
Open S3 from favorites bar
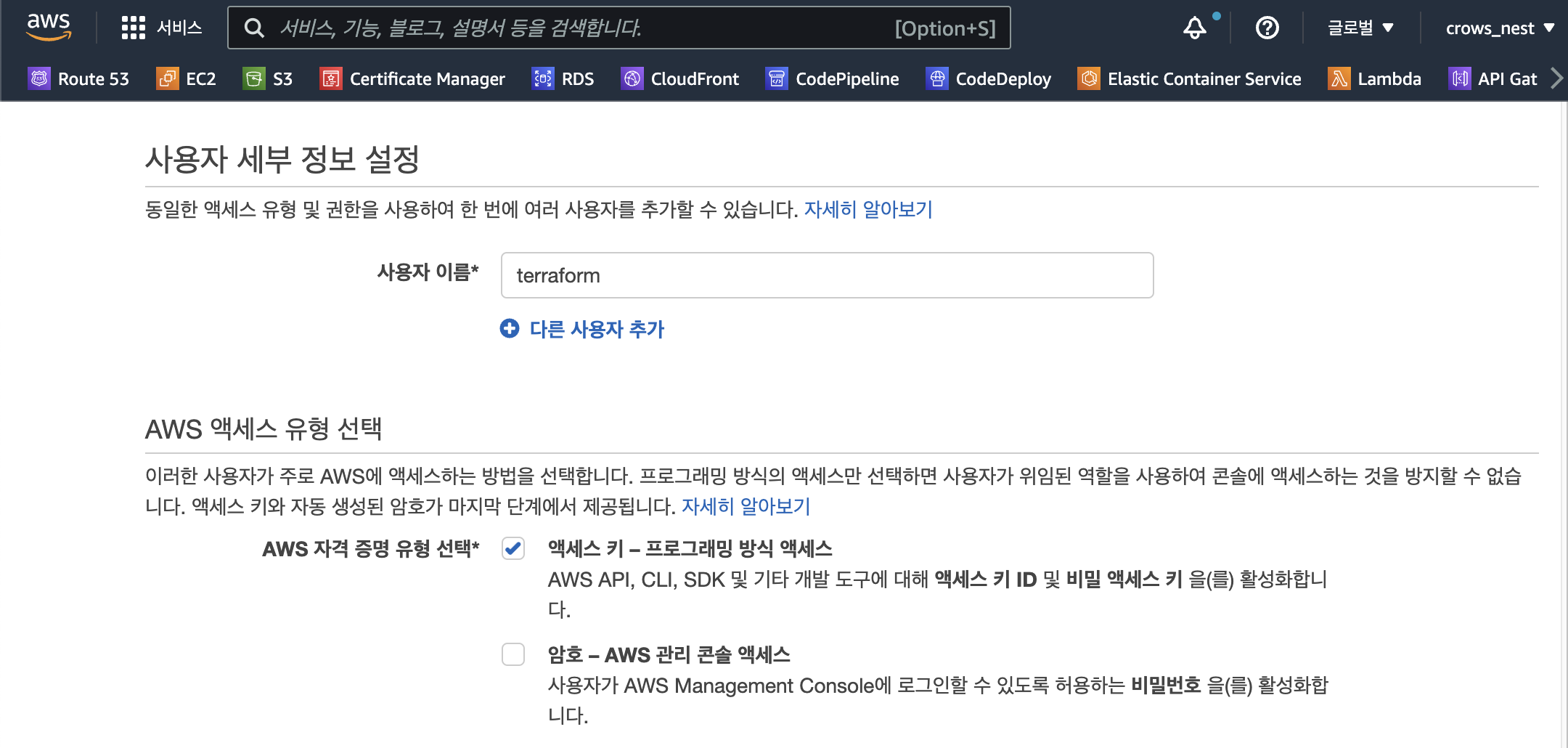268,78
